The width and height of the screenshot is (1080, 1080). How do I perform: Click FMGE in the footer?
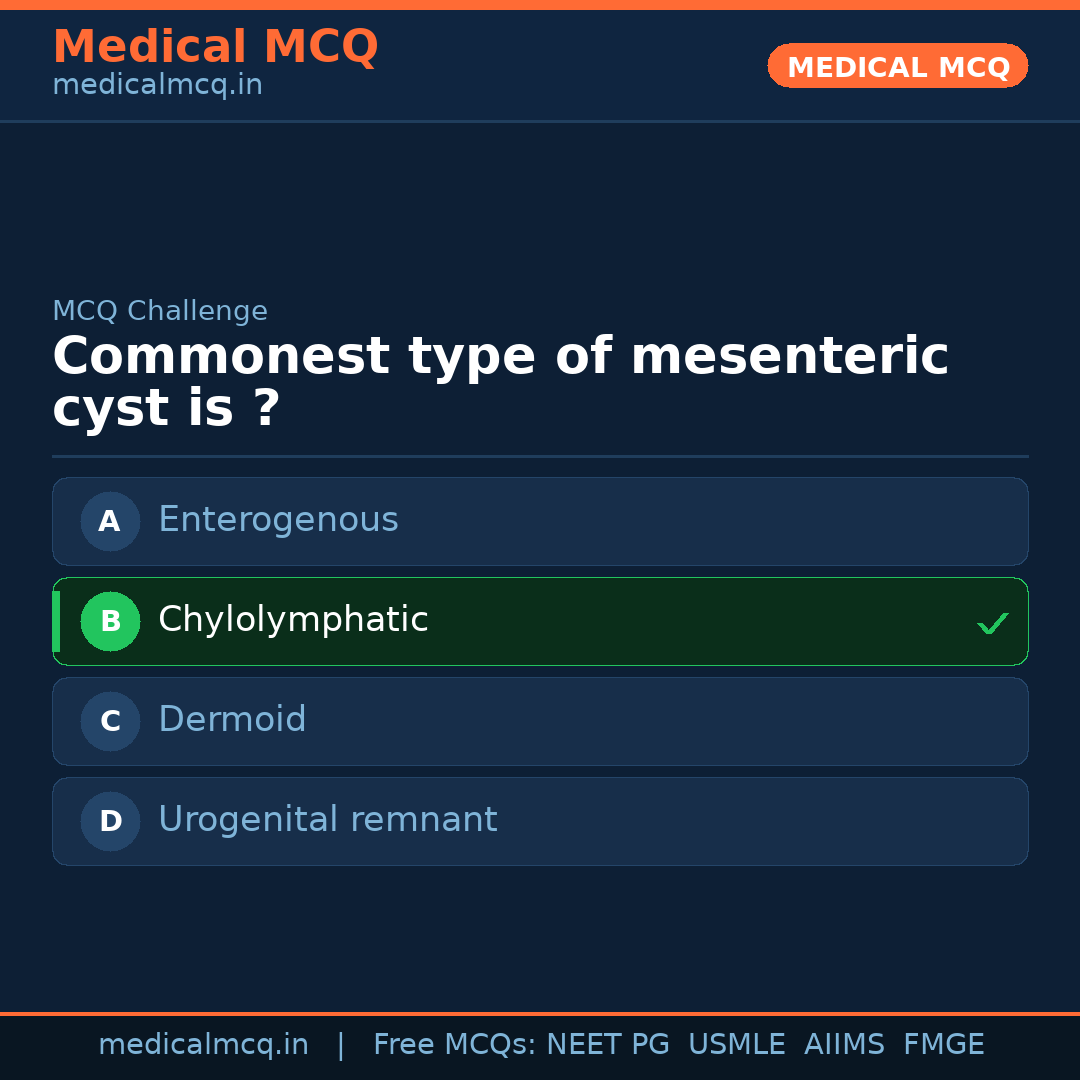click(x=943, y=1045)
